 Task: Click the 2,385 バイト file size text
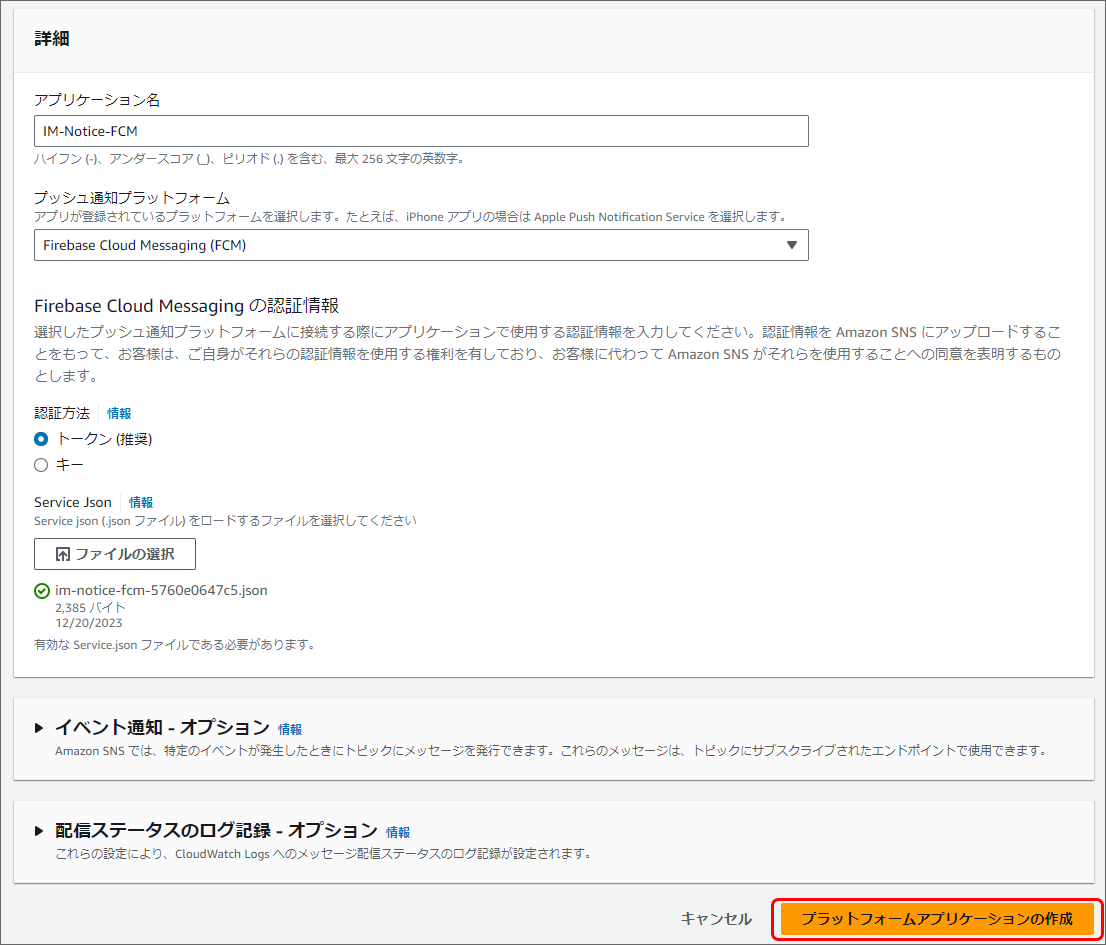coord(90,607)
